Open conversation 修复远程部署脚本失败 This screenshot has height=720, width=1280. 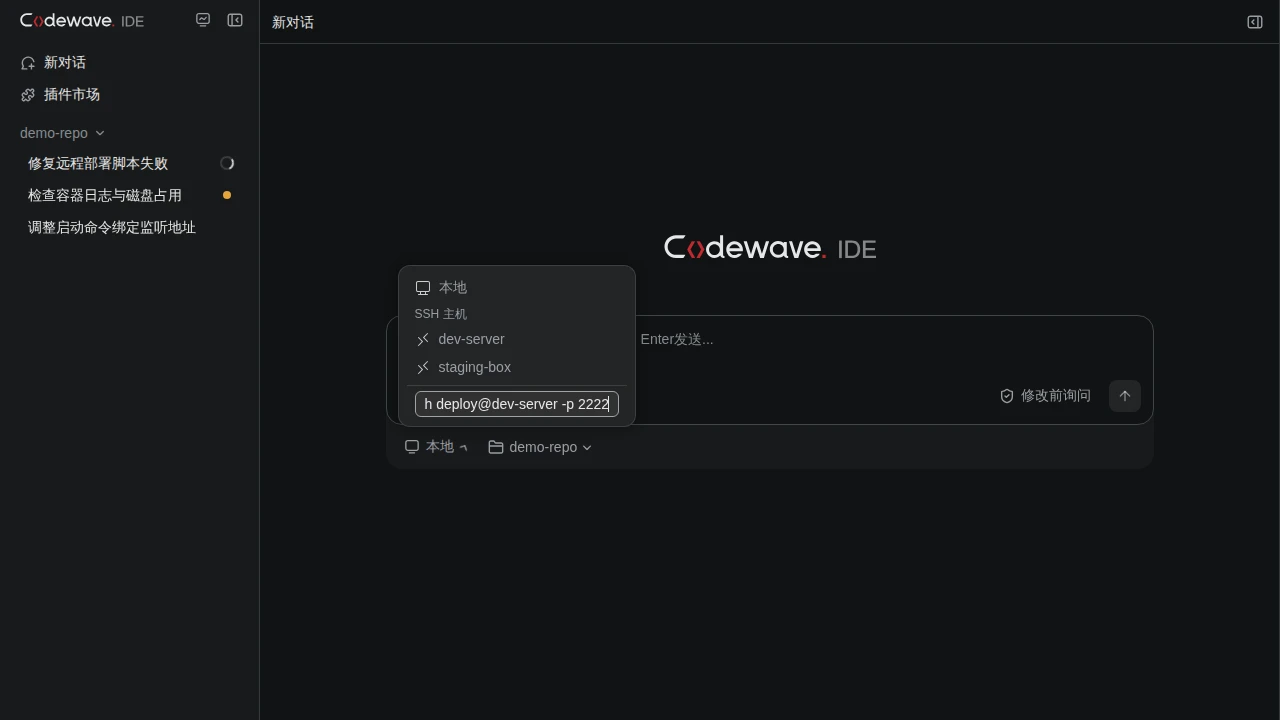click(x=130, y=163)
